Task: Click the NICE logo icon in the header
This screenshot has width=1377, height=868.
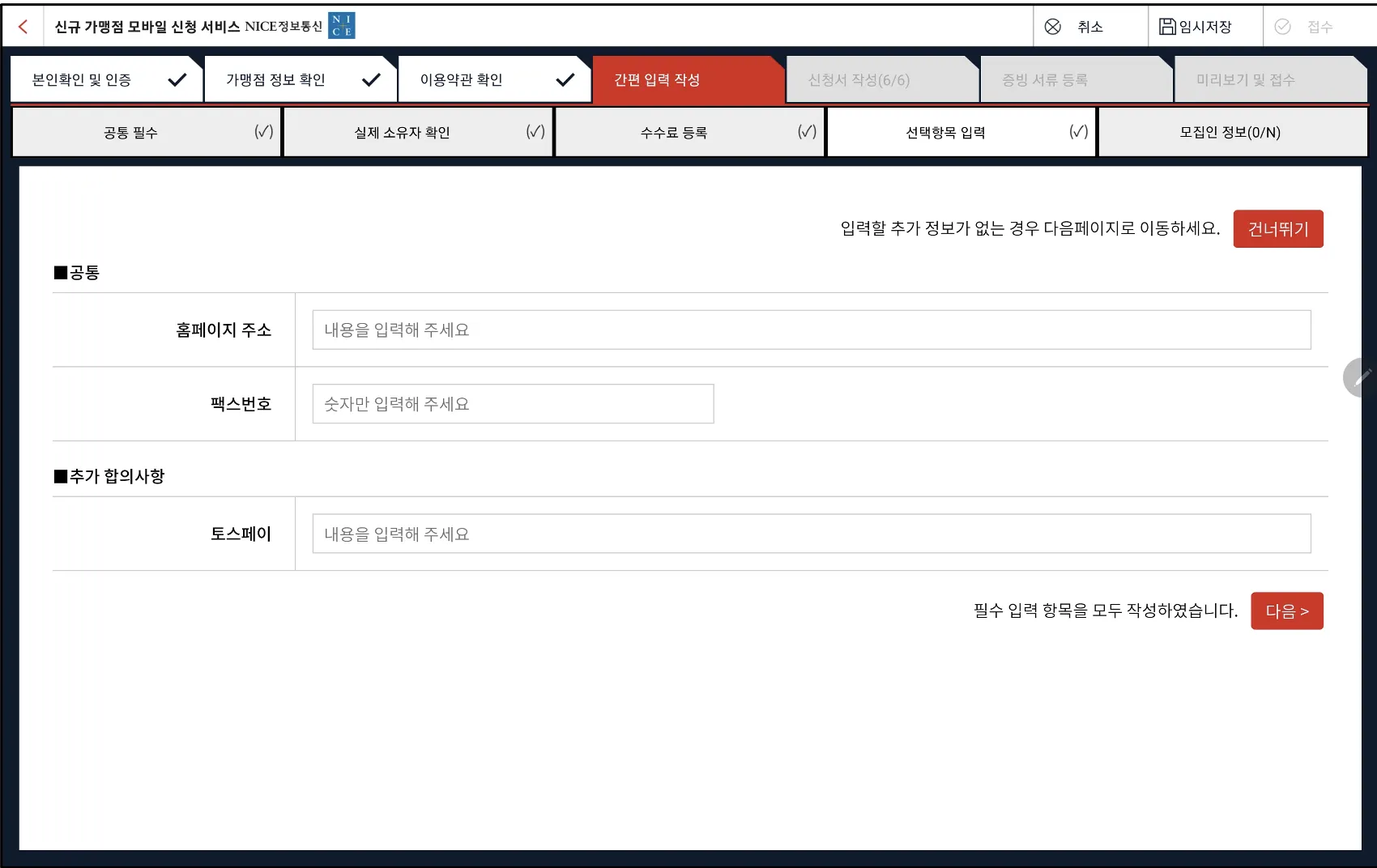Action: (x=342, y=26)
